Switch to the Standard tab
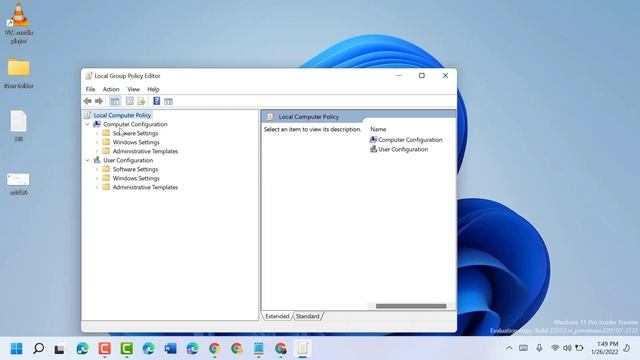Viewport: 640px width, 360px height. [308, 316]
